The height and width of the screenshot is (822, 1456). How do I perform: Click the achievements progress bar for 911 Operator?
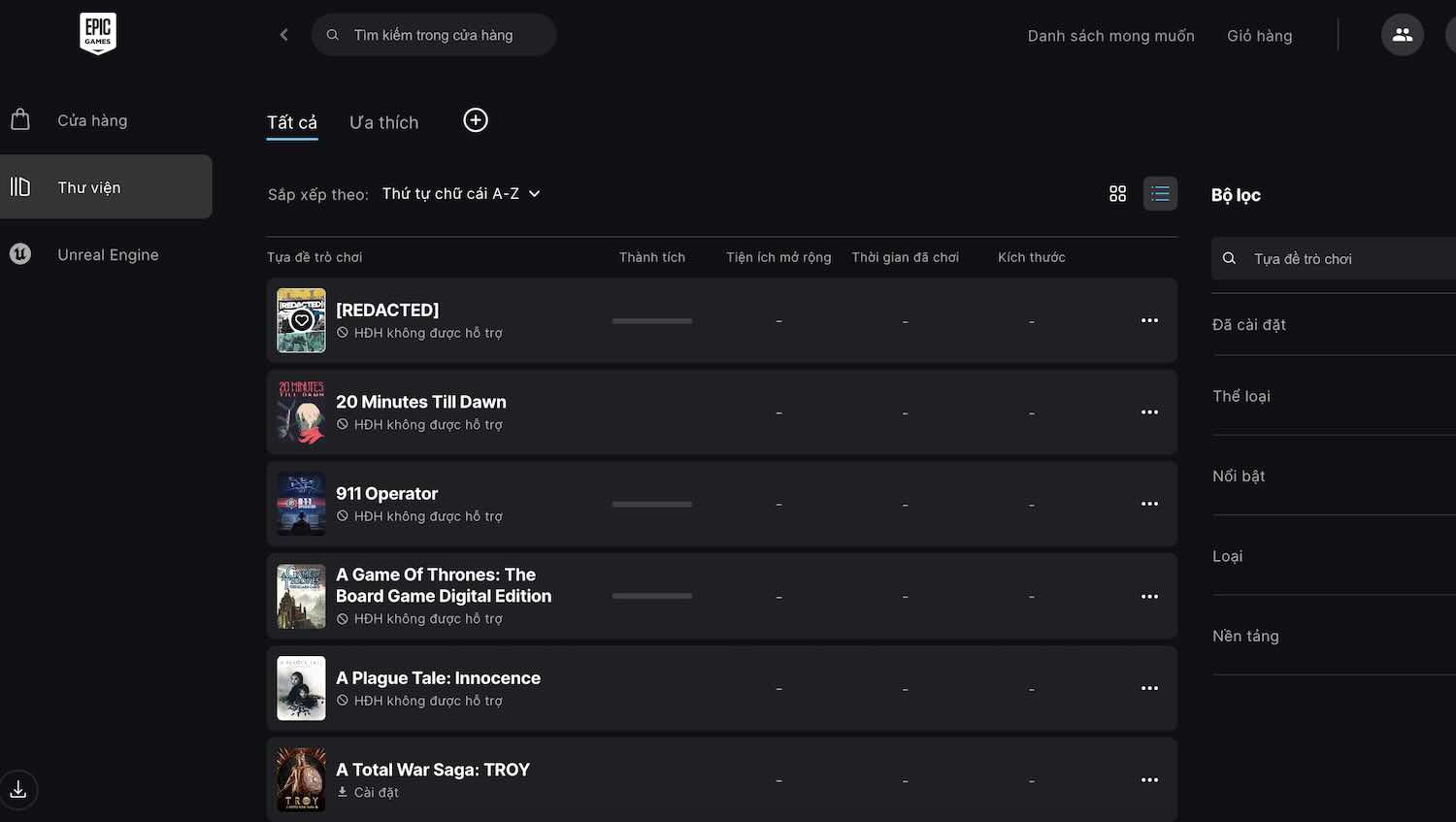coord(652,505)
